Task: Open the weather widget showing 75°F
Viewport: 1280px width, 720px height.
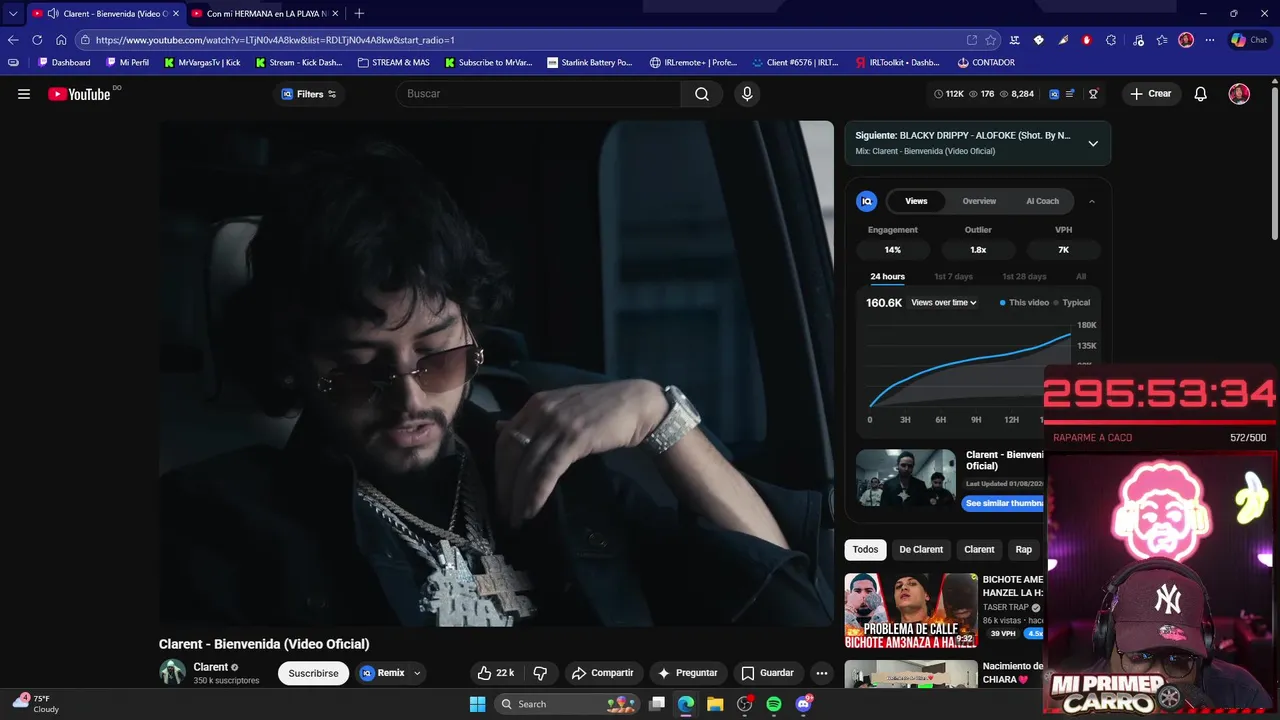Action: click(38, 704)
